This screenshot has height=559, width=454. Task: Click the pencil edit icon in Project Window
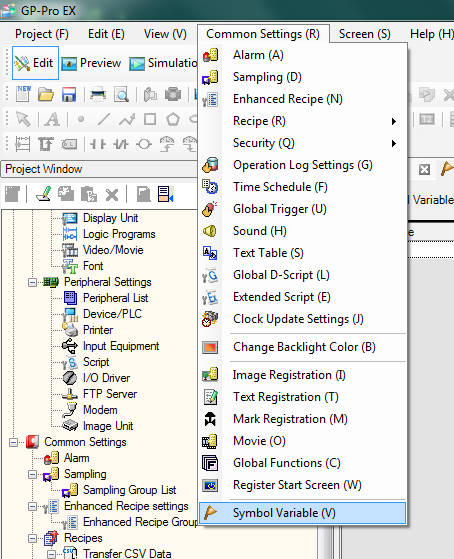(44, 194)
